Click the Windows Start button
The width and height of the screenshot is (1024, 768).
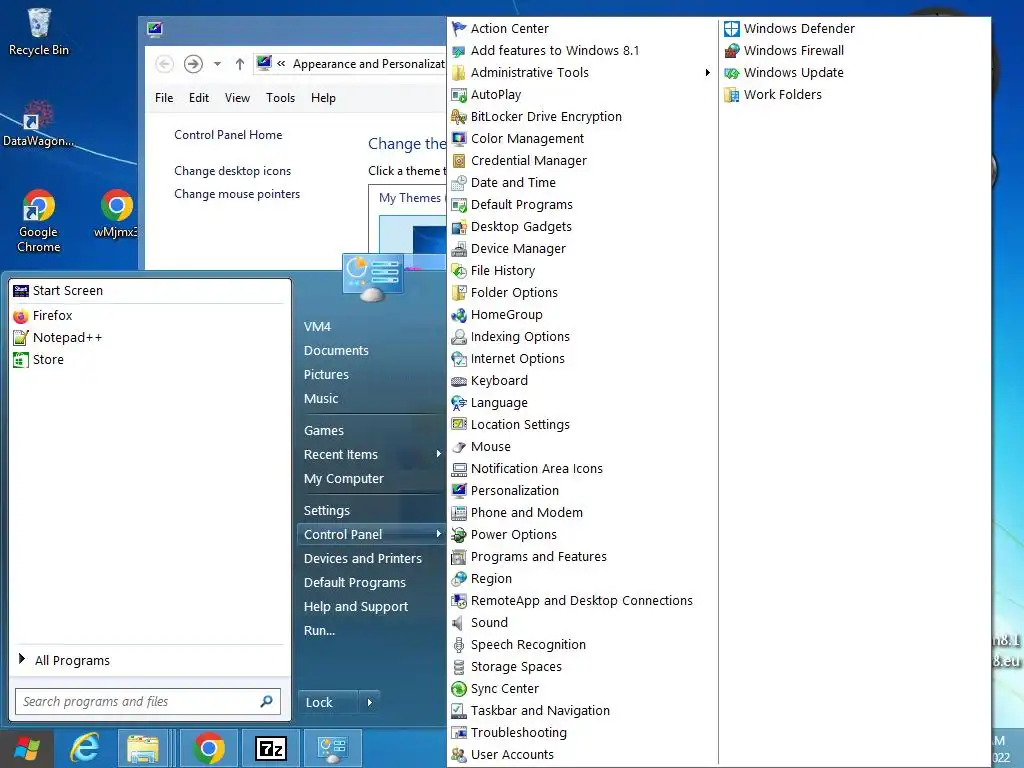tap(27, 748)
